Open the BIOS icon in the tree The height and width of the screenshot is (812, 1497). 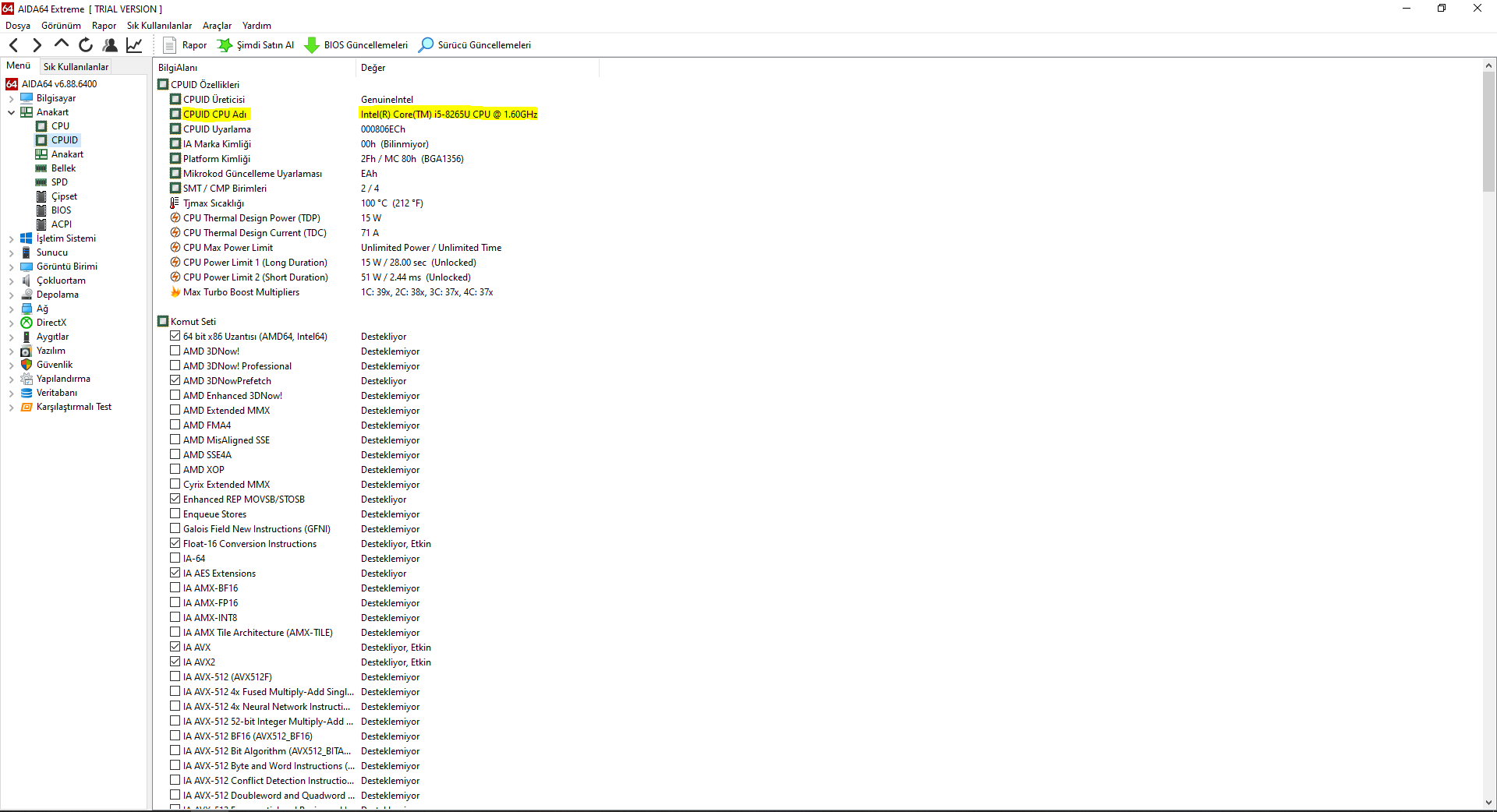(x=41, y=210)
